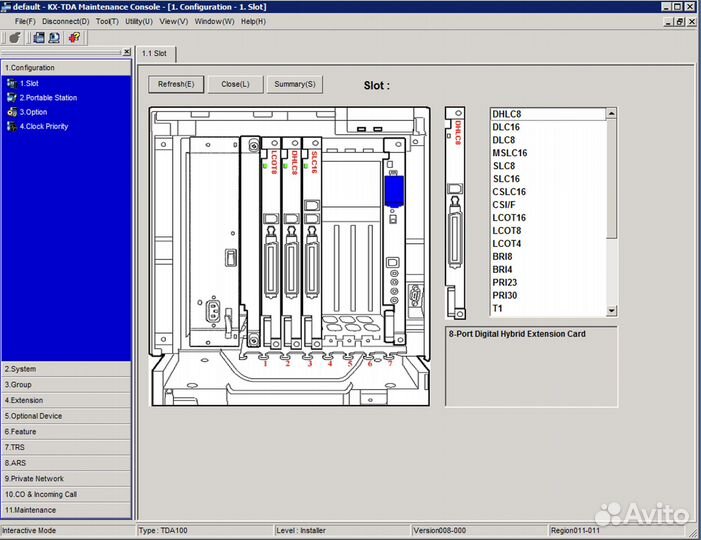Click the blue help question-mark toolbar icon
This screenshot has height=540, width=701.
click(53, 38)
